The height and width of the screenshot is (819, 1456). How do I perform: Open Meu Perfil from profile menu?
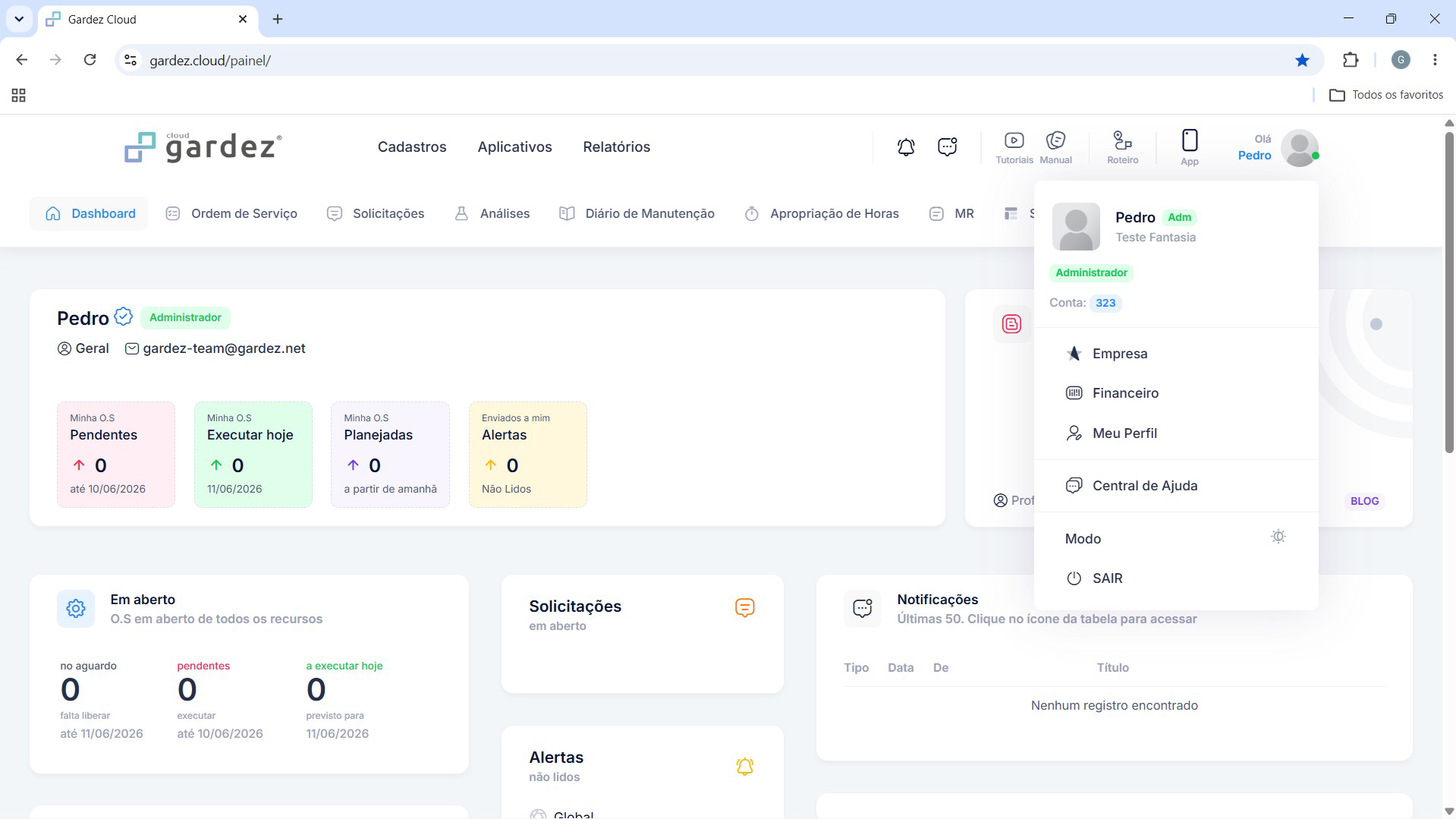(x=1176, y=433)
